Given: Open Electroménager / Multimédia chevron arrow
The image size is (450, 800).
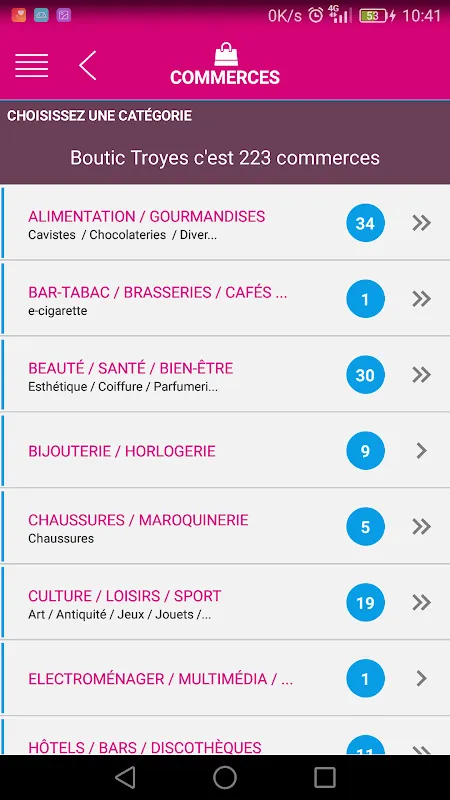Looking at the screenshot, I should pos(421,679).
